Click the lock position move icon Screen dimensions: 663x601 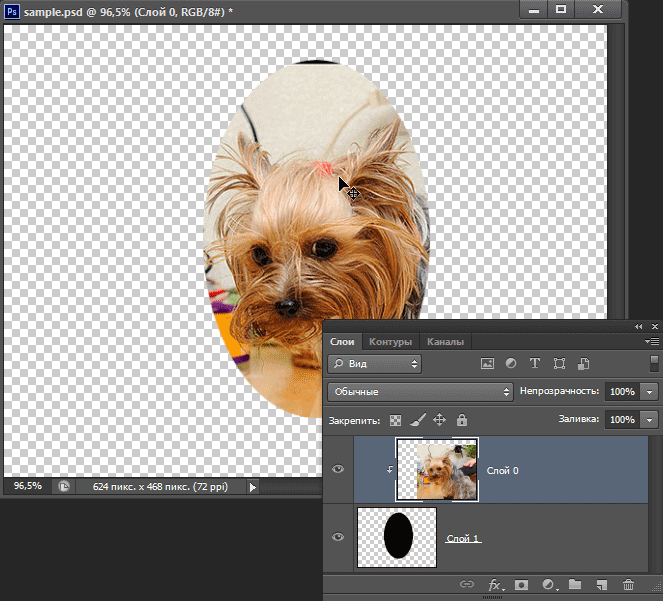[439, 421]
